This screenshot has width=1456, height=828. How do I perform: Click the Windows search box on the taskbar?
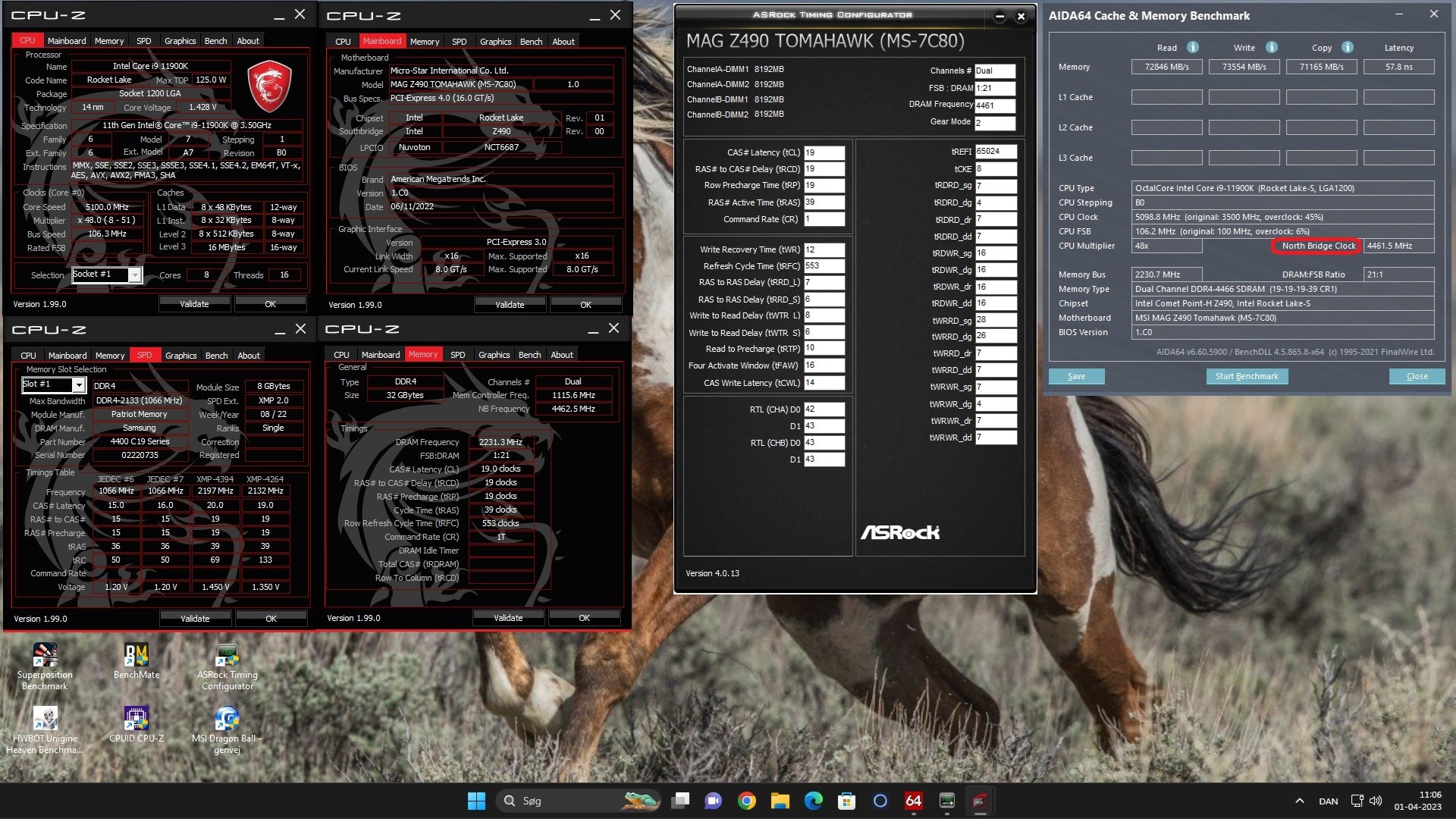[x=578, y=801]
